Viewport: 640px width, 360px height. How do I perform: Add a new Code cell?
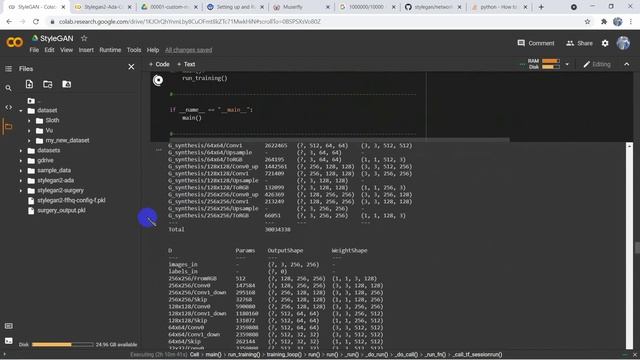point(159,64)
